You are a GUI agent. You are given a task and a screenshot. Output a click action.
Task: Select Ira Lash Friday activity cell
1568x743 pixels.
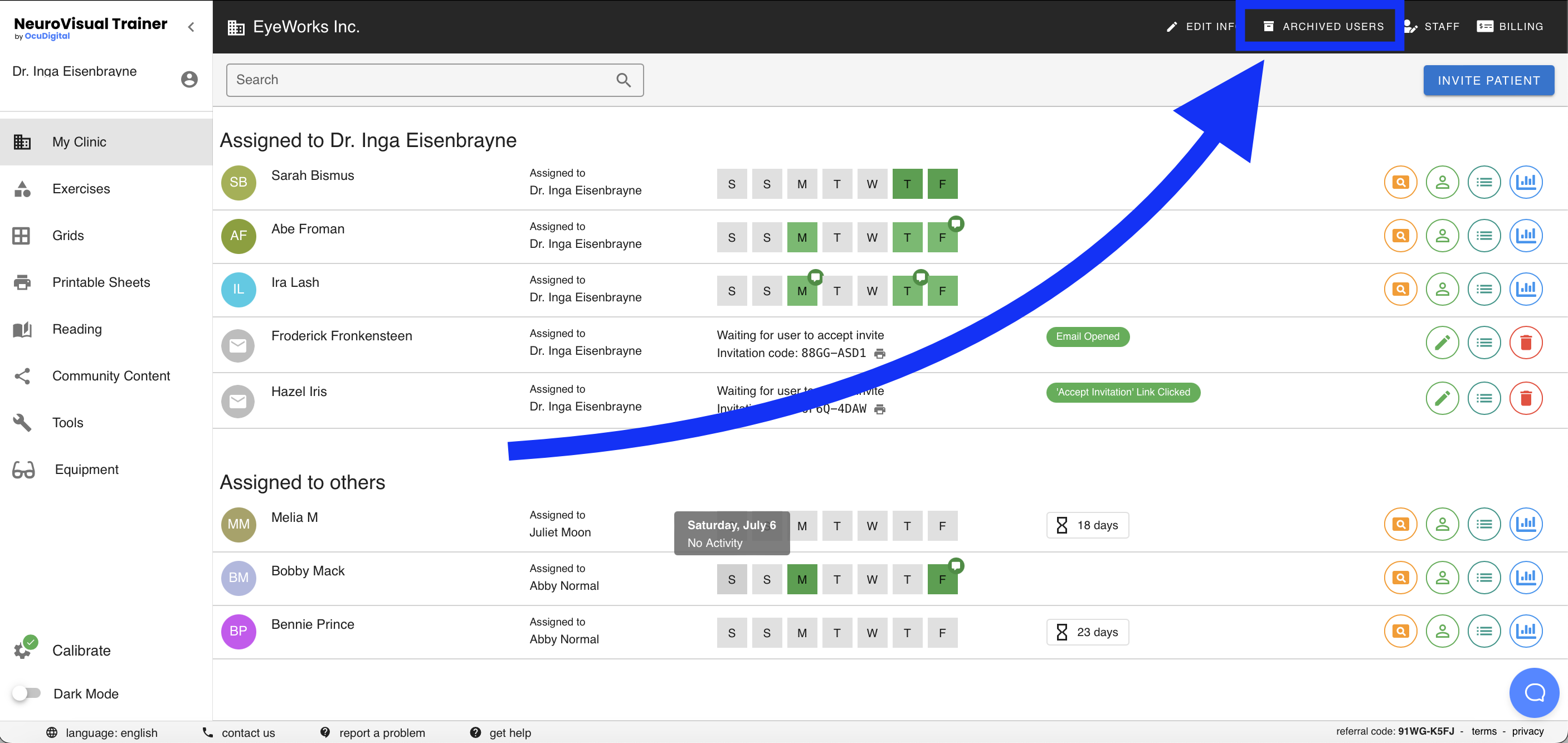pos(942,291)
